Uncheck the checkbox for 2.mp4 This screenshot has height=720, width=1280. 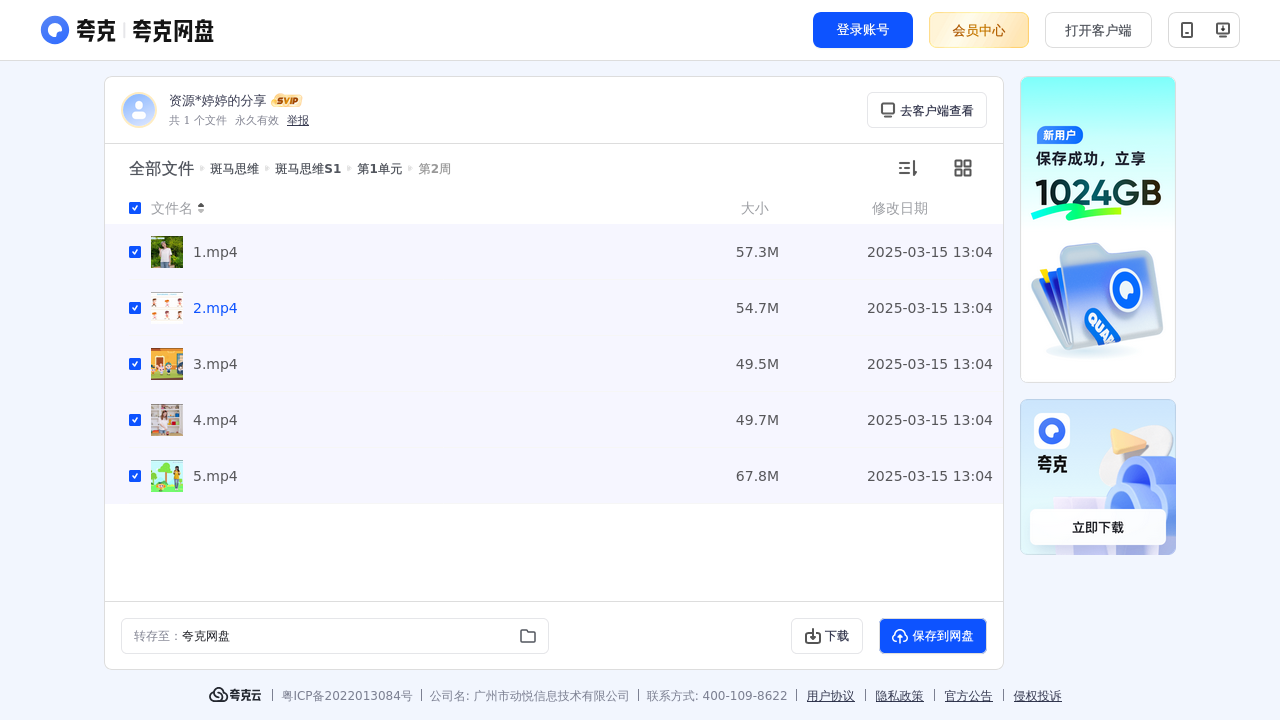pos(135,308)
